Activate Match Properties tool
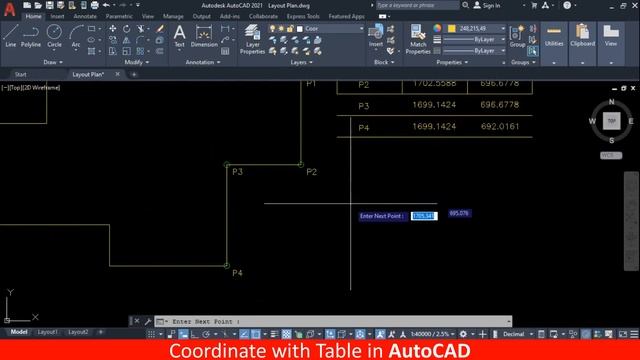This screenshot has height=360, width=640. click(418, 39)
